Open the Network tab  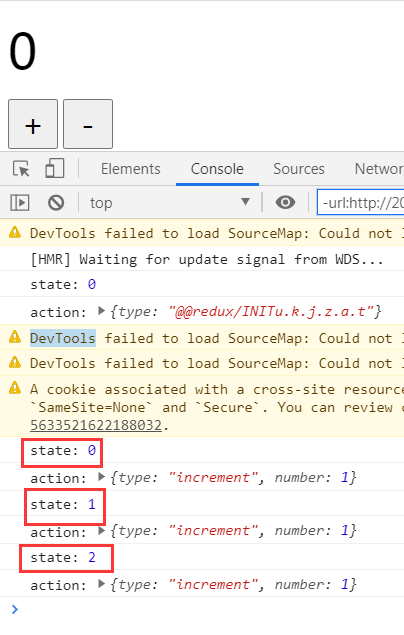pos(379,169)
